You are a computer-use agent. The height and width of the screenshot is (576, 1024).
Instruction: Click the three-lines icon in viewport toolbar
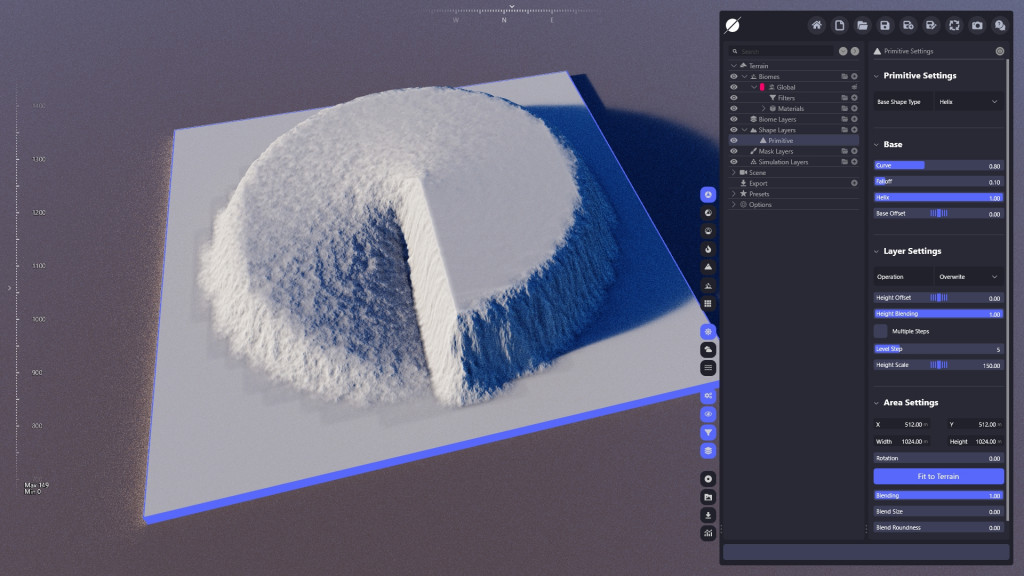[x=708, y=368]
